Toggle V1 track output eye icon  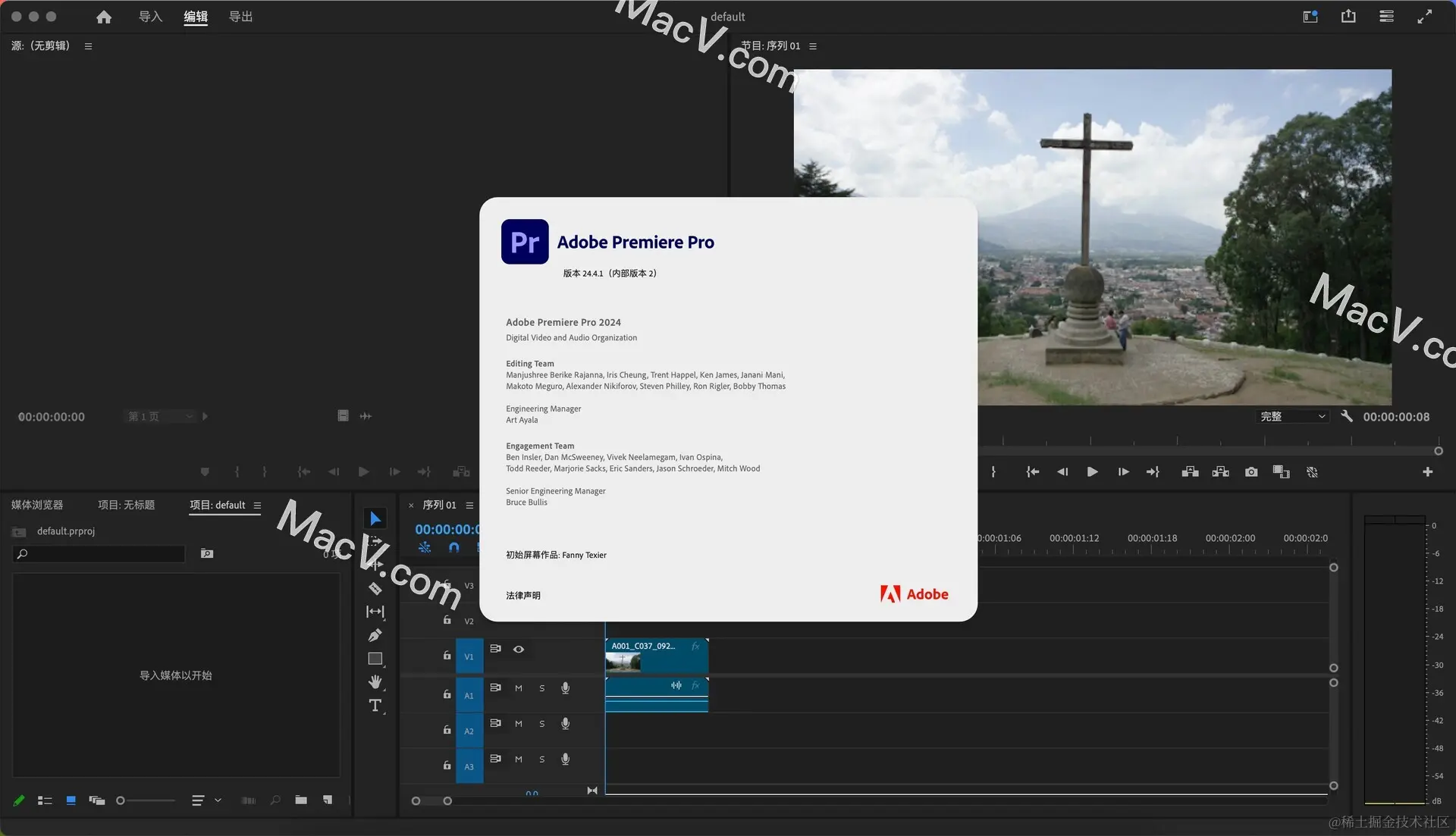point(519,650)
